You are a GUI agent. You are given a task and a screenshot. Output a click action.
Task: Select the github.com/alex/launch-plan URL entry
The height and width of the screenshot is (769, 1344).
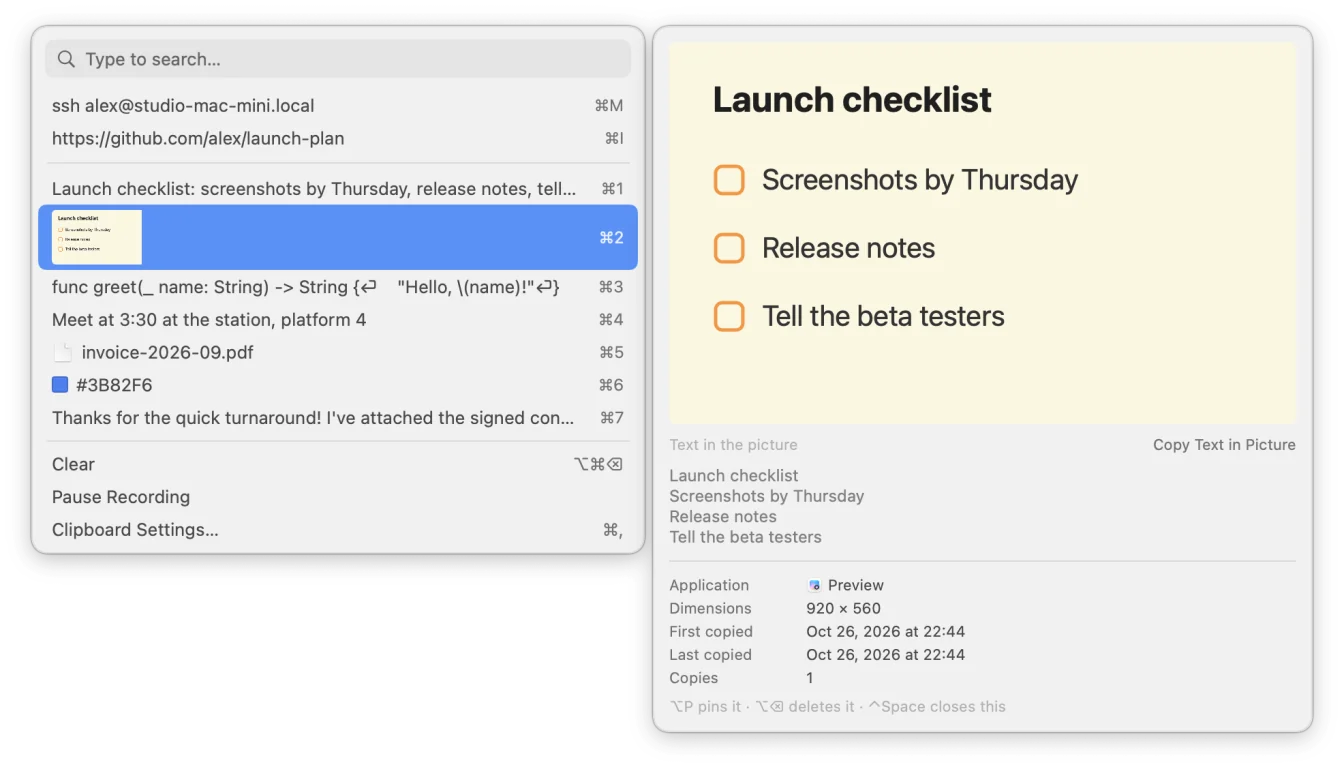(338, 138)
